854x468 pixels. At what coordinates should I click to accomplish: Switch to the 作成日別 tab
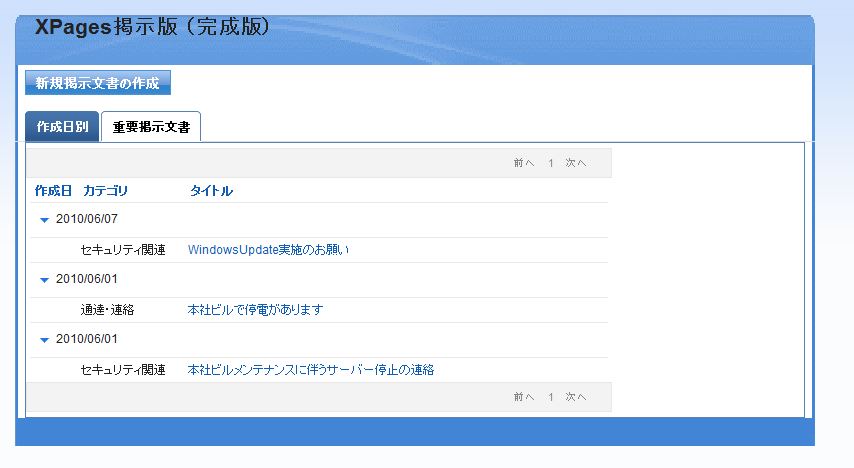pos(62,127)
